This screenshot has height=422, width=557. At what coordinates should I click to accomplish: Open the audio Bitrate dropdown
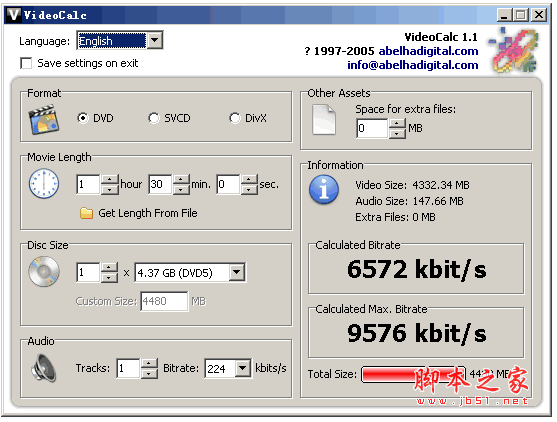(x=243, y=368)
